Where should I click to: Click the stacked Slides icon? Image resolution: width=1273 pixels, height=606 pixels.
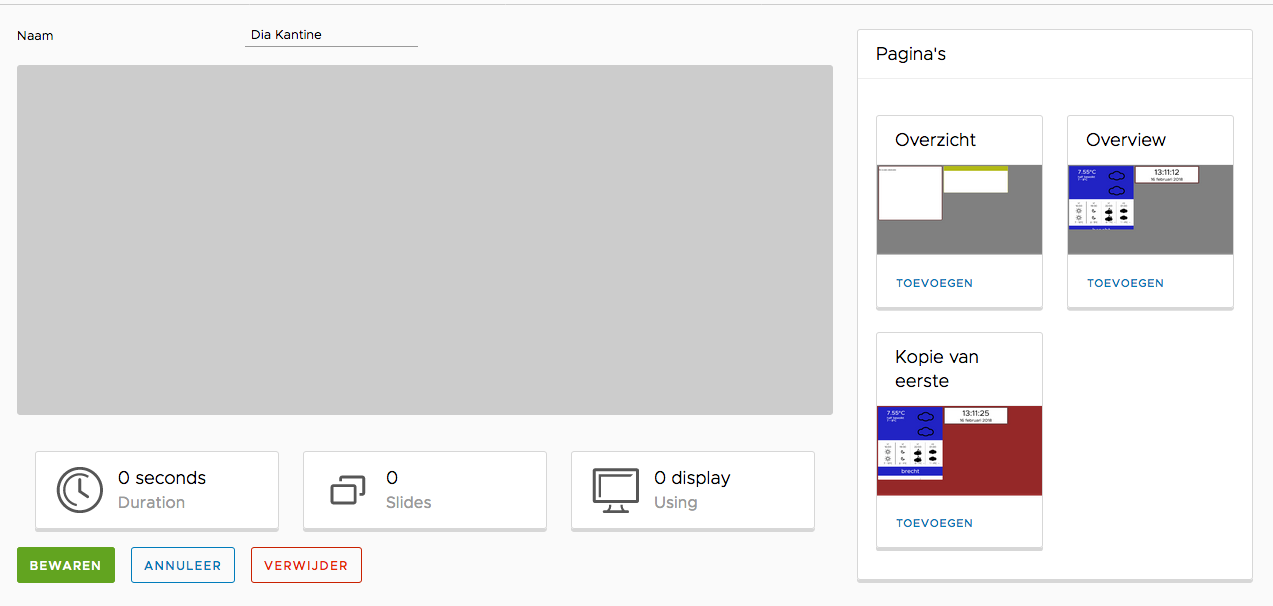coord(348,490)
